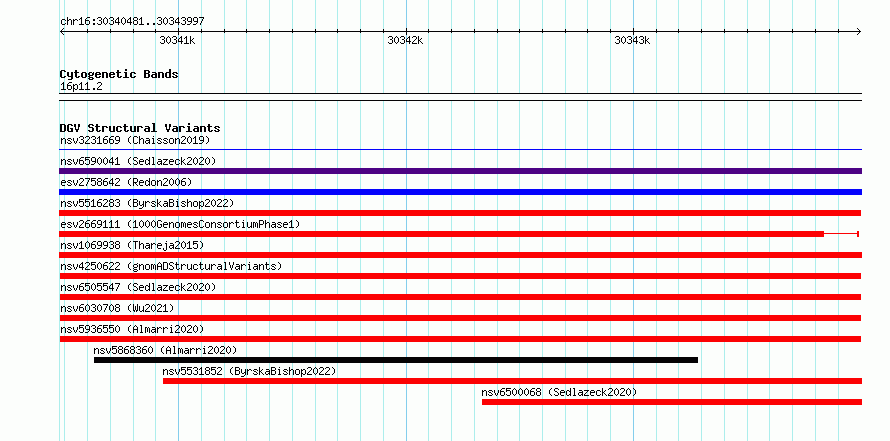Click the red nsv5531852 variant bar
Image resolution: width=890 pixels, height=441 pixels.
[512, 381]
